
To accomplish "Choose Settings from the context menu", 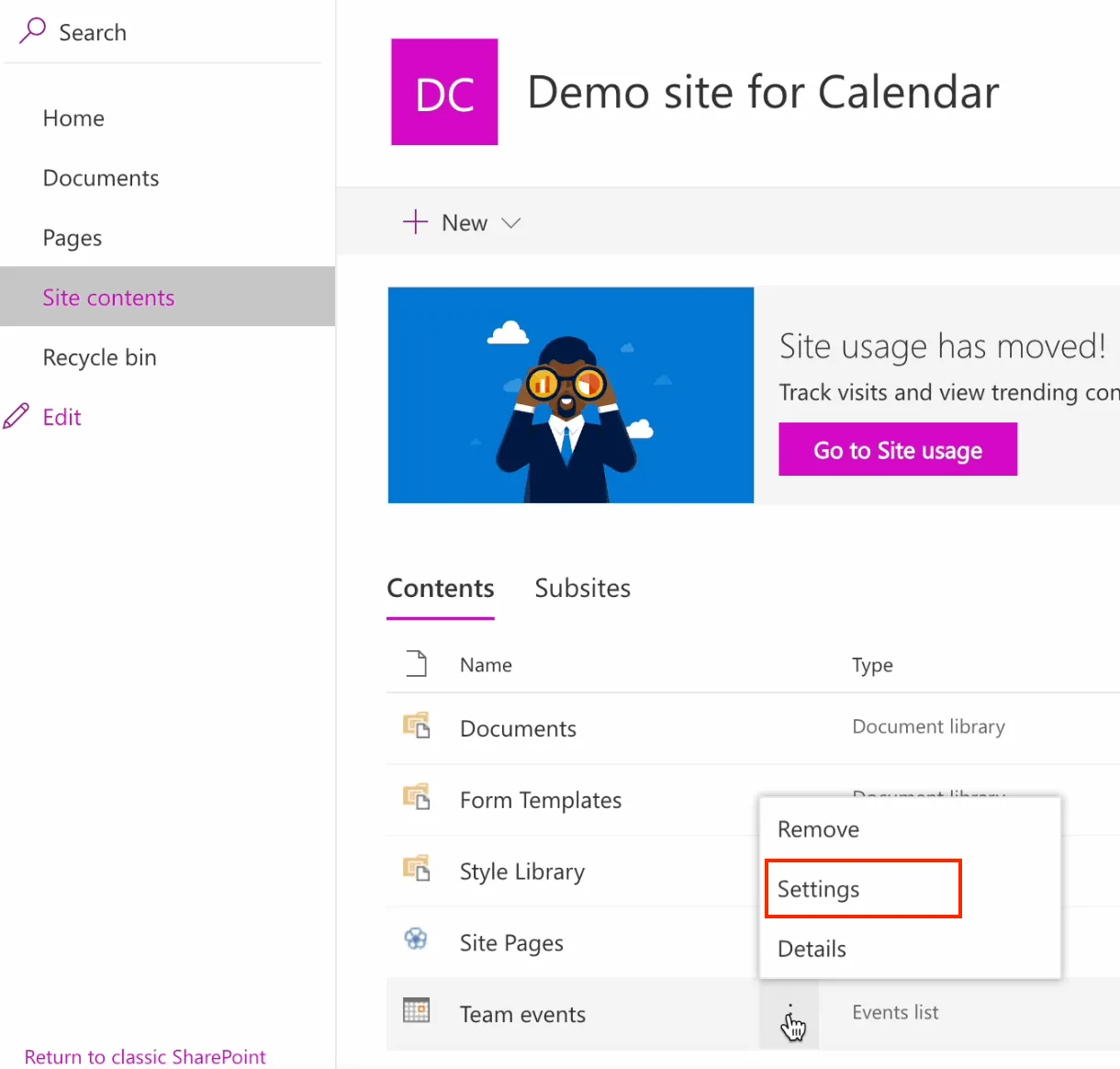I will (x=910, y=889).
